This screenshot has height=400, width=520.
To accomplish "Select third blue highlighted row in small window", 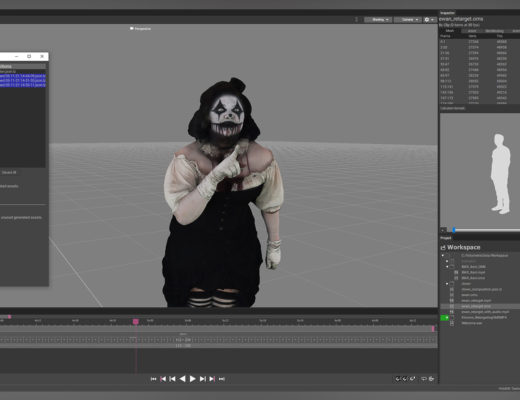I will tap(23, 85).
